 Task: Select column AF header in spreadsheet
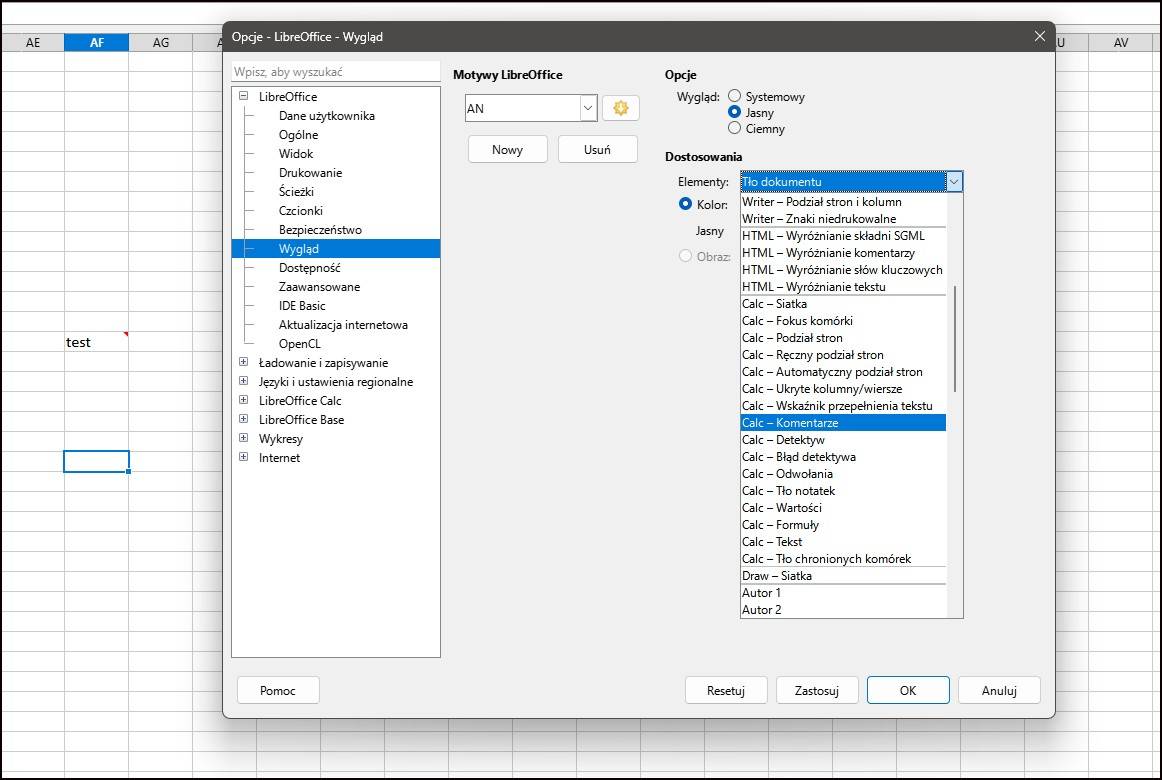[96, 42]
